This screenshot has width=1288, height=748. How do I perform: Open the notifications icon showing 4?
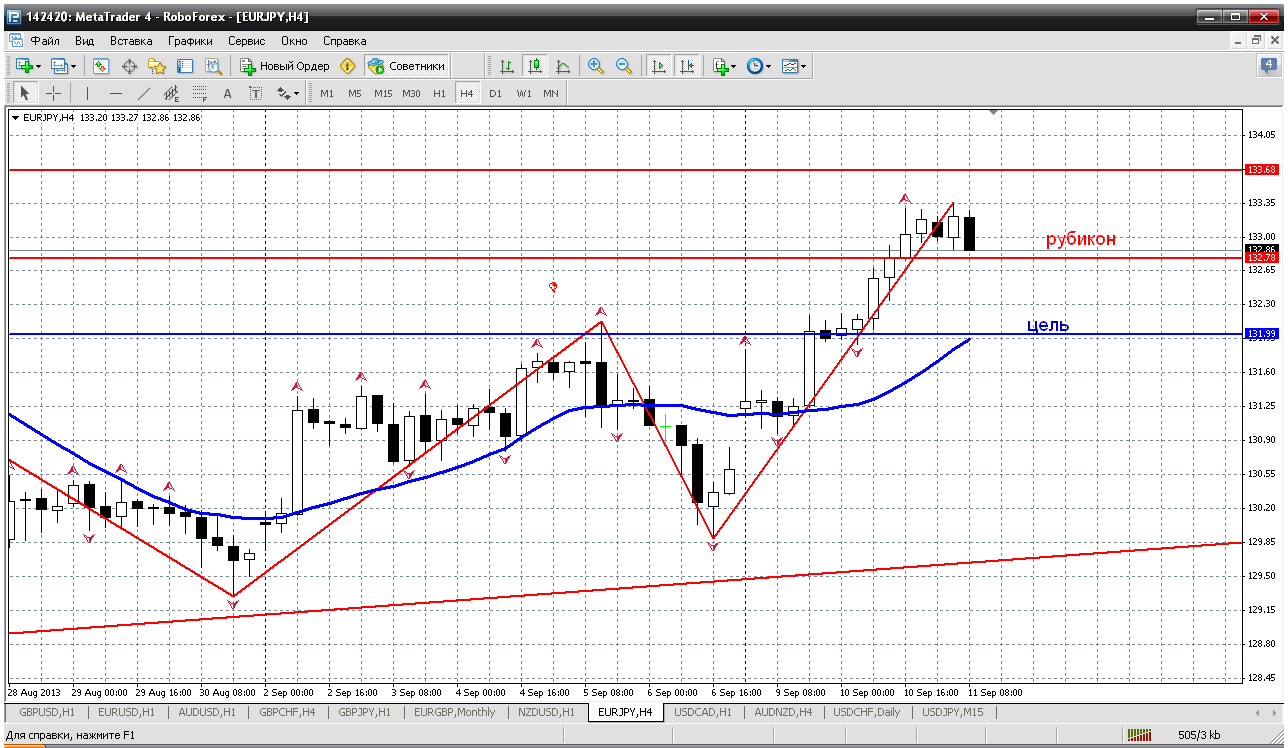tap(1267, 66)
